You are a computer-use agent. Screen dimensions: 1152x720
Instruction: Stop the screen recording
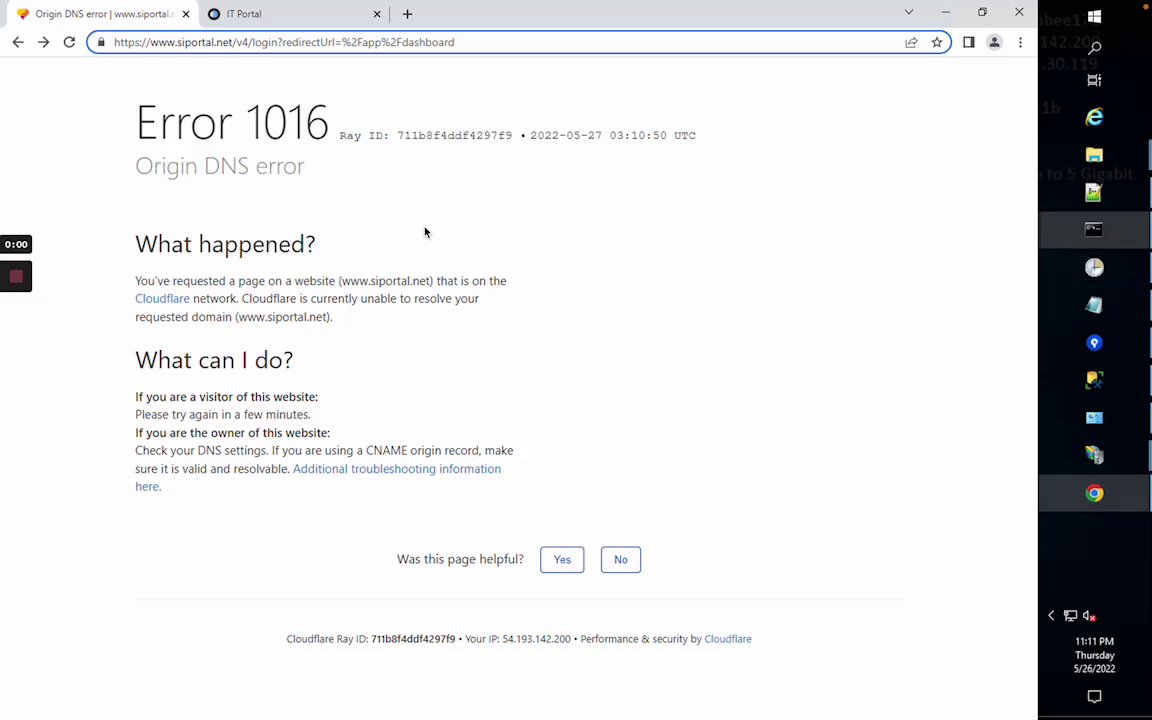(x=16, y=276)
